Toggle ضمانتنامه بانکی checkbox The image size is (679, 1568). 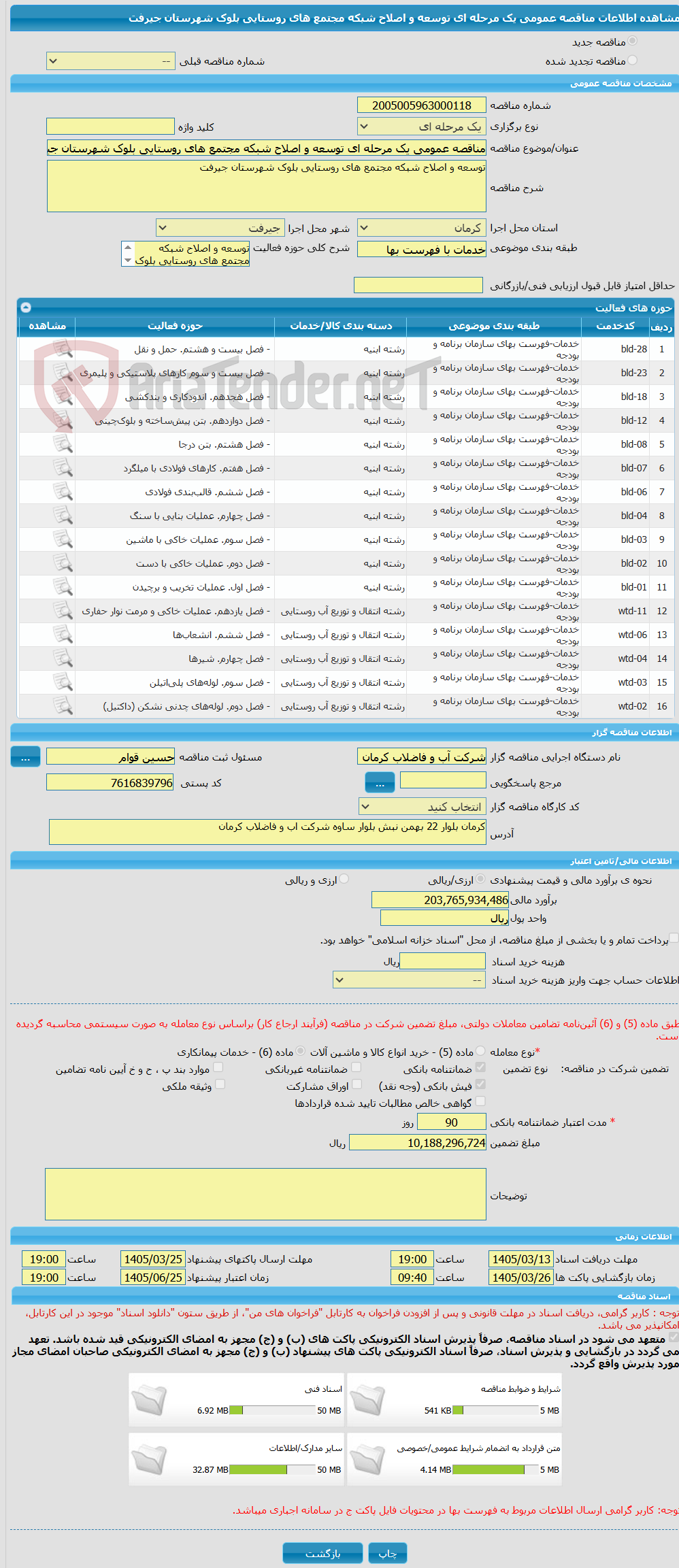coord(481,1067)
